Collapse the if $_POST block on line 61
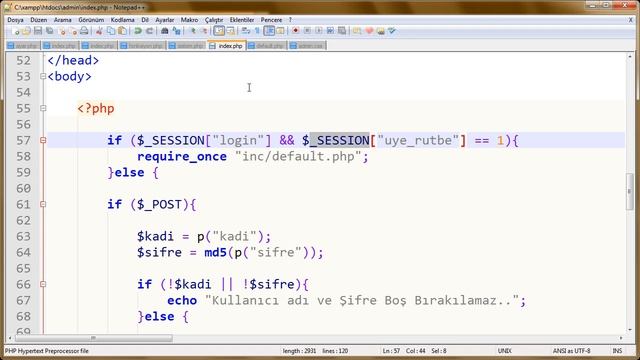Viewport: 640px width, 360px height. coord(43,204)
